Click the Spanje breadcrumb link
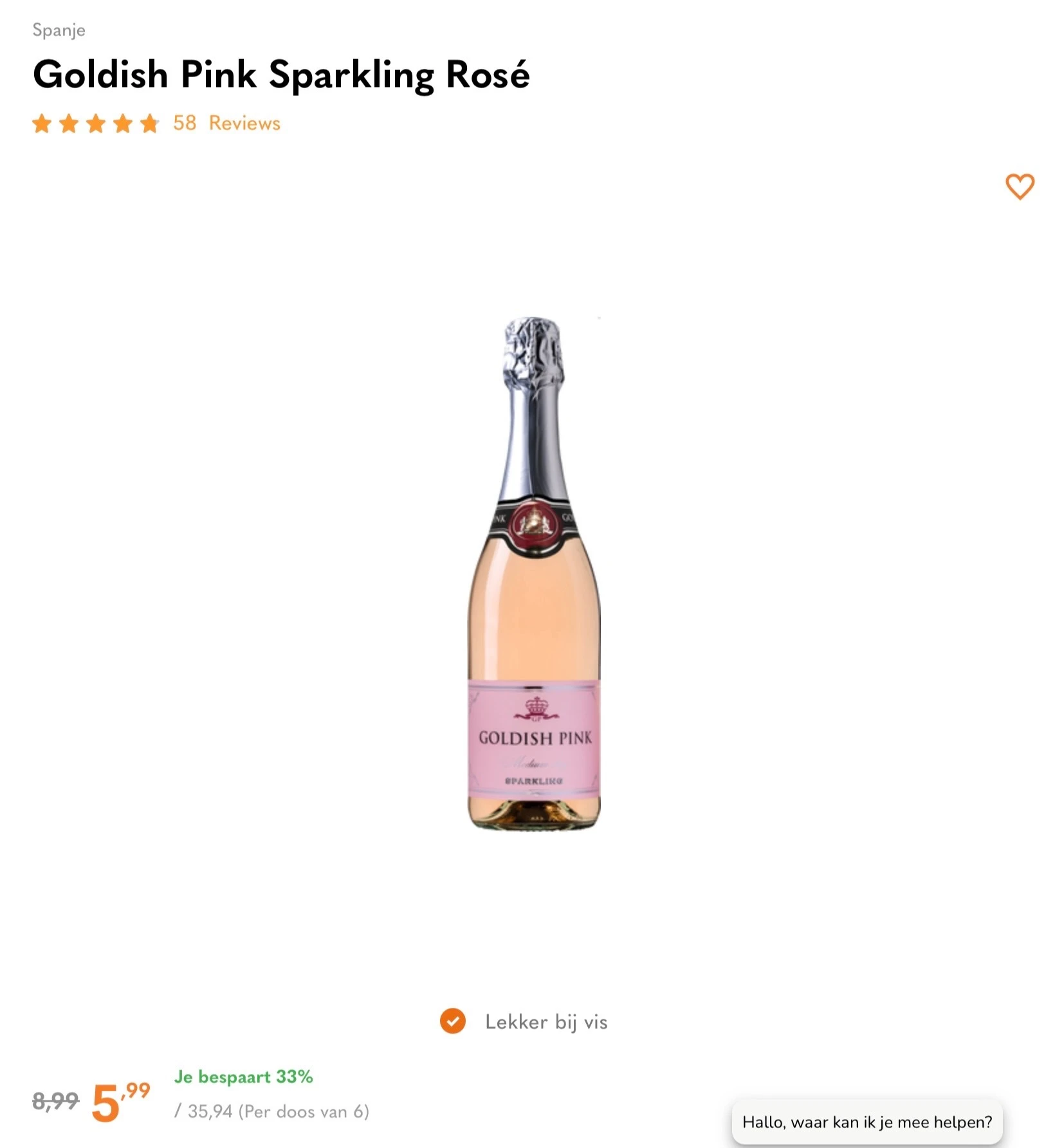Image resolution: width=1055 pixels, height=1148 pixels. (x=59, y=30)
